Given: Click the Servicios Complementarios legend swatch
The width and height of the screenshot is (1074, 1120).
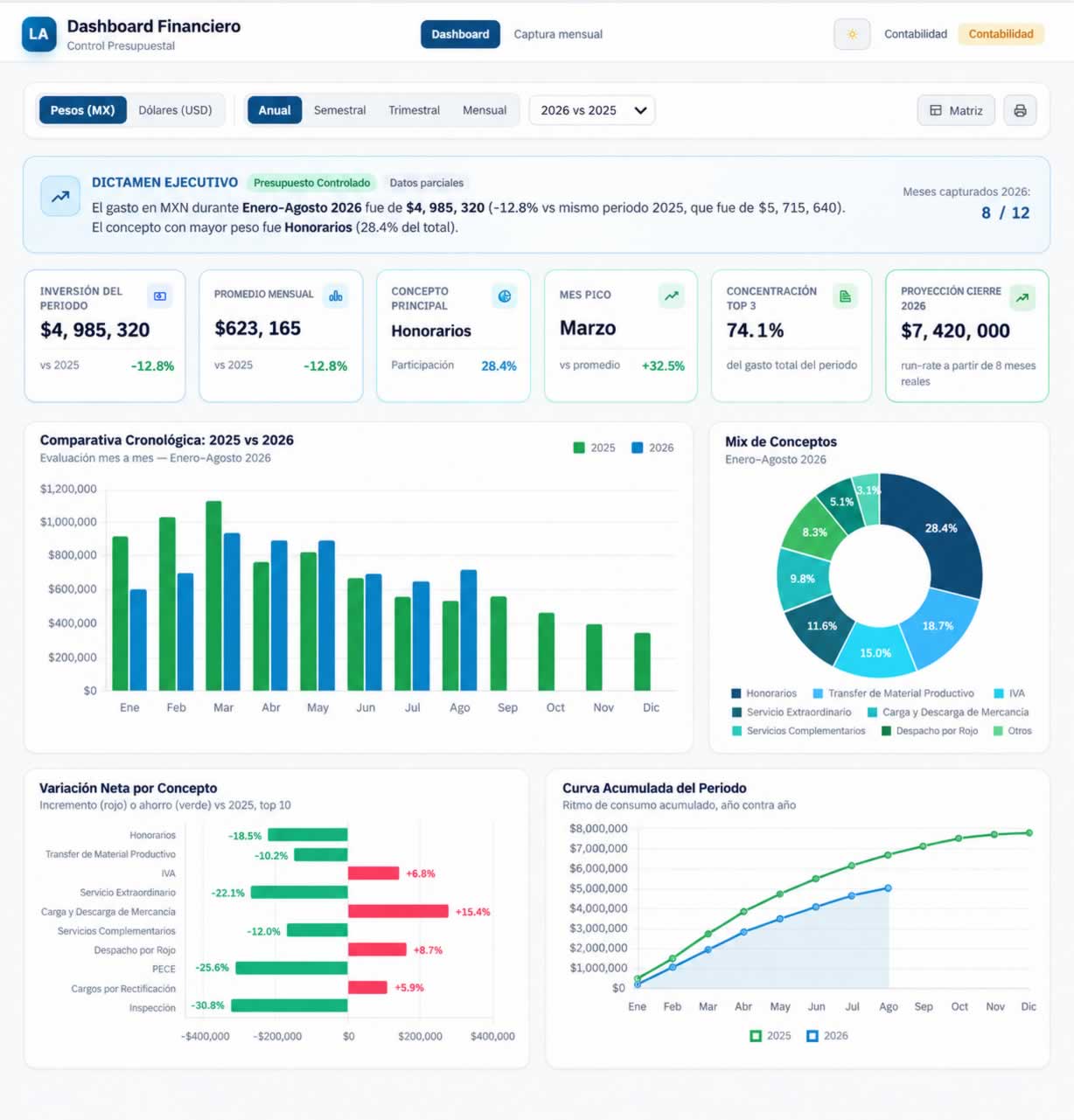Looking at the screenshot, I should pos(736,731).
